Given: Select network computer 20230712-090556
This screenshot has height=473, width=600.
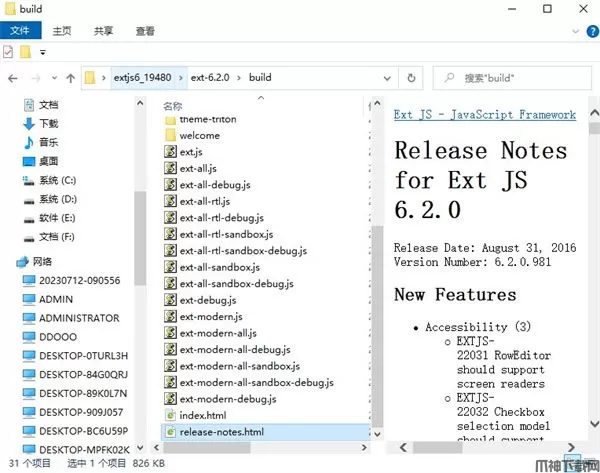Looking at the screenshot, I should (x=79, y=281).
